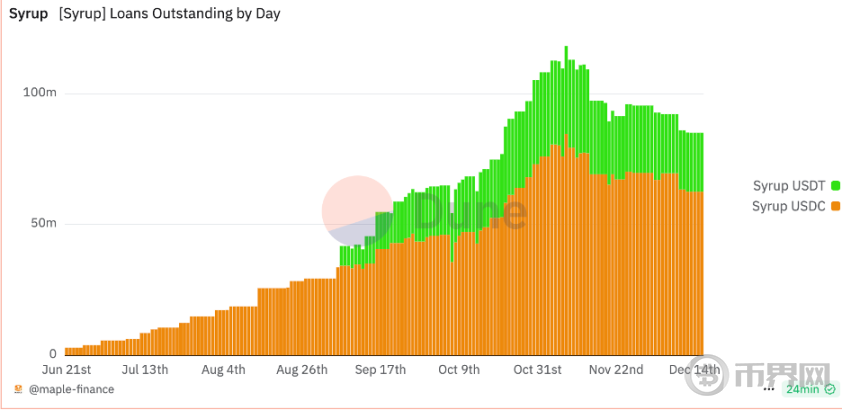
Task: Toggle the Syrup USDC orange legend swatch
Action: point(836,206)
